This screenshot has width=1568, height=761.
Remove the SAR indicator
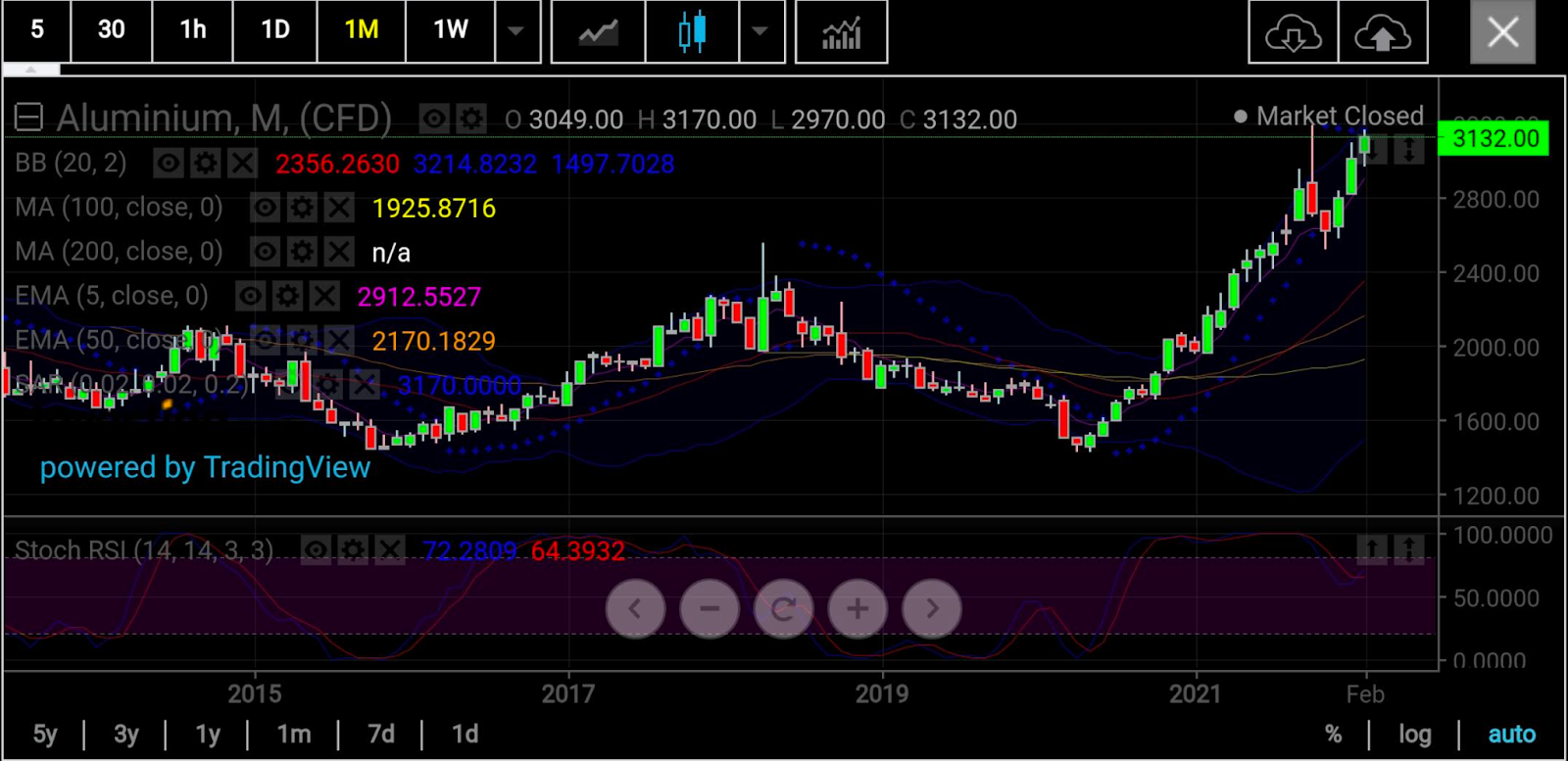(x=364, y=384)
